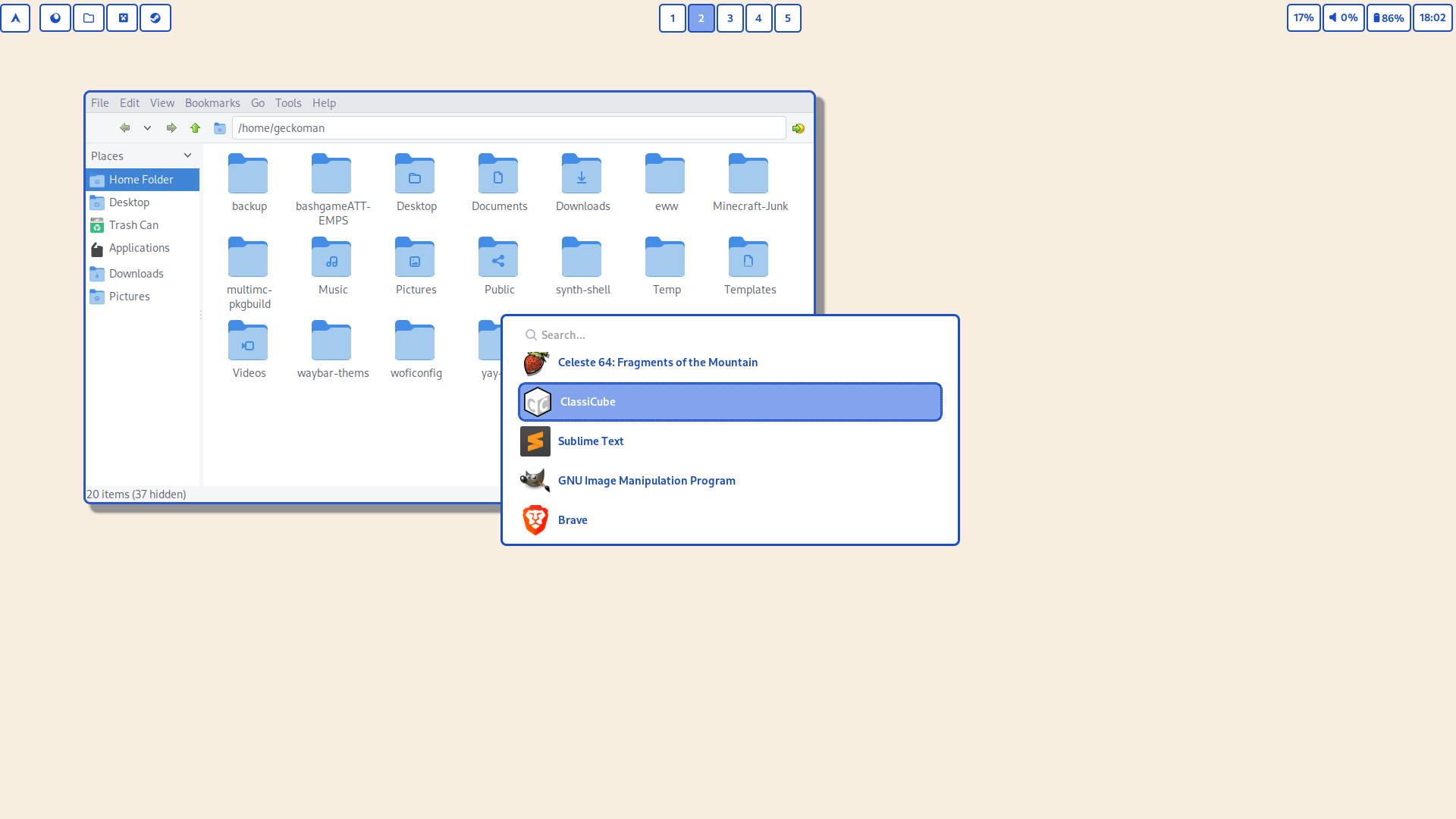Click the Minecraft creeper icon
Viewport: 1456px width, 819px height.
click(122, 18)
